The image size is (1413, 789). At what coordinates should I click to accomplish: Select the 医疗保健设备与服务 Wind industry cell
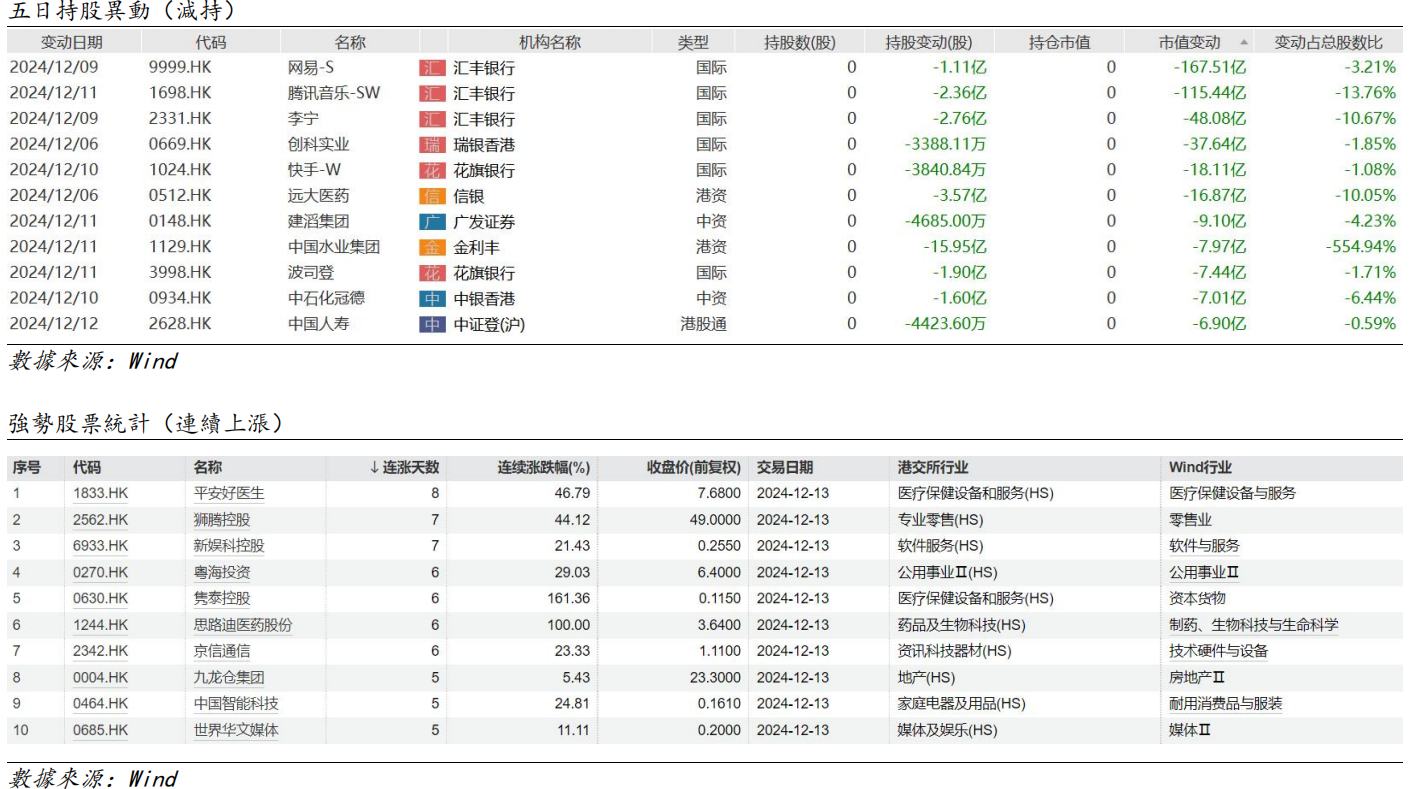1232,493
